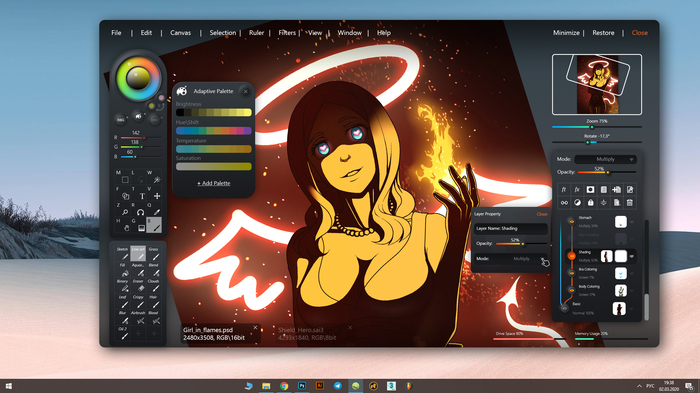Click the adjustment half-circle layer icon
Viewport: 700px width, 393px height.
pyautogui.click(x=577, y=203)
